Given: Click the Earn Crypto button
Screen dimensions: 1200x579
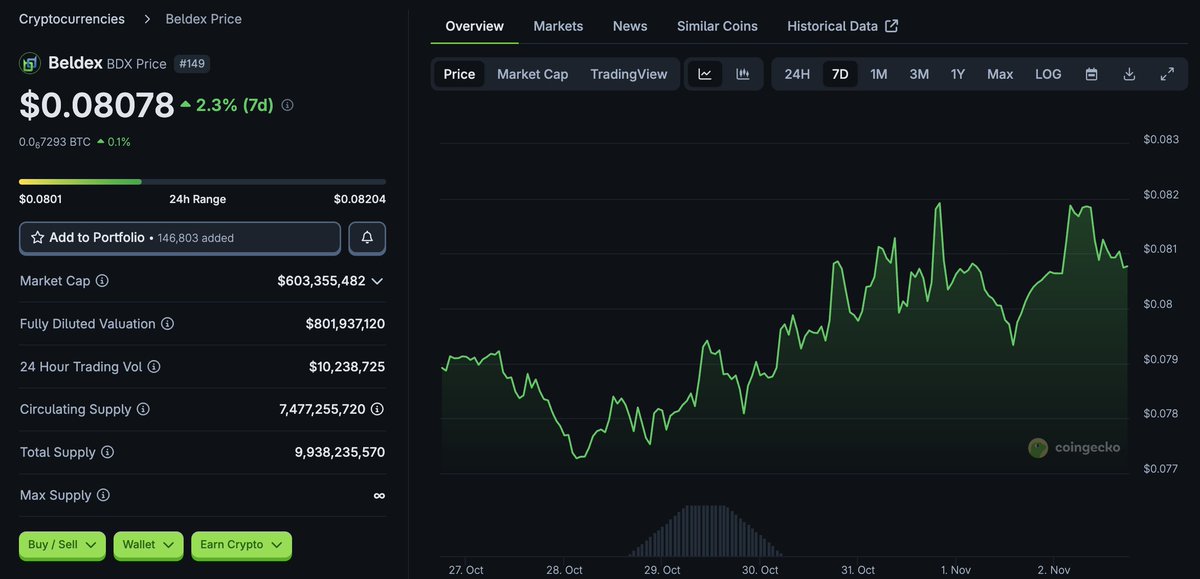Looking at the screenshot, I should 241,545.
